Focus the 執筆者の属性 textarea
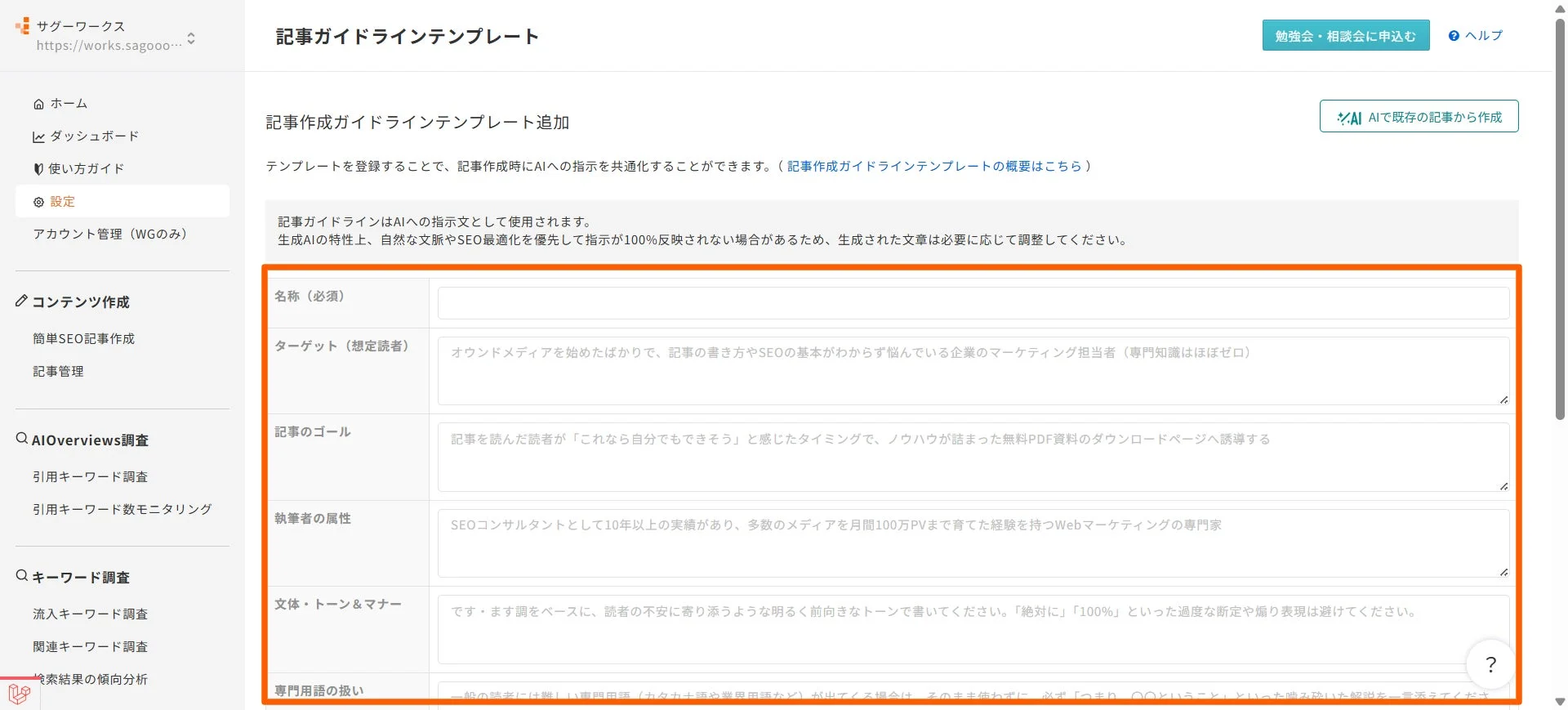Viewport: 1568px width, 710px height. click(x=973, y=543)
